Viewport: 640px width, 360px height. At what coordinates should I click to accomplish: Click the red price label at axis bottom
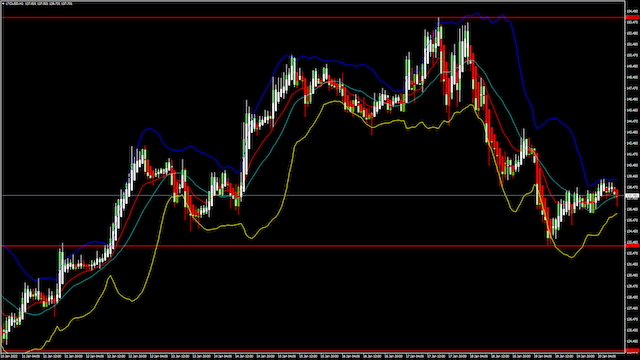(632, 351)
